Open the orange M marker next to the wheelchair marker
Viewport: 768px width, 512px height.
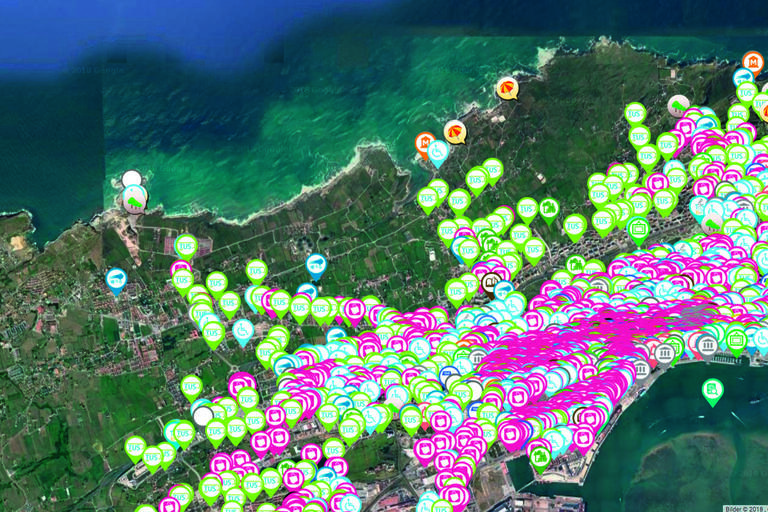(x=425, y=142)
